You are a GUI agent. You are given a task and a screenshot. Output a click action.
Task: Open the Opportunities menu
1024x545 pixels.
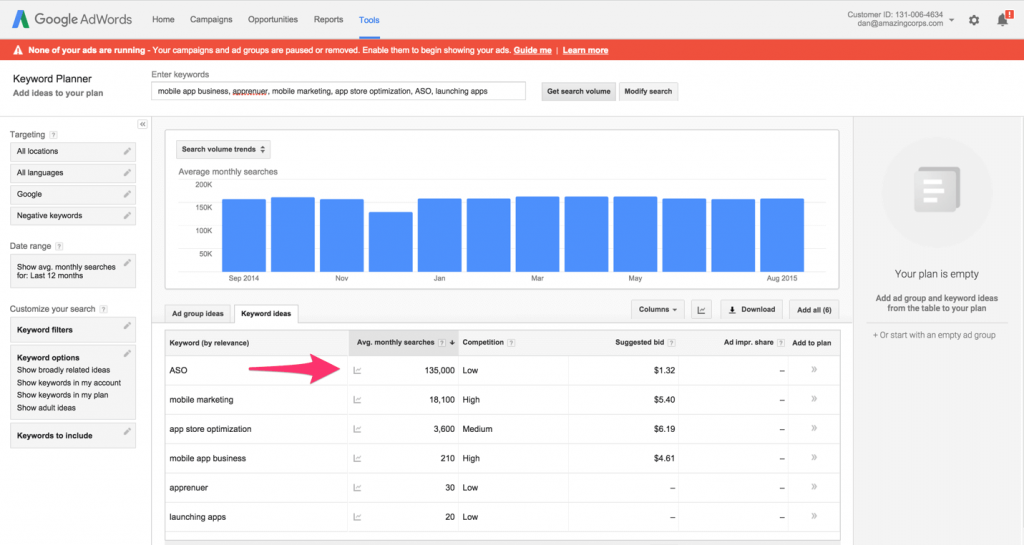[x=273, y=20]
